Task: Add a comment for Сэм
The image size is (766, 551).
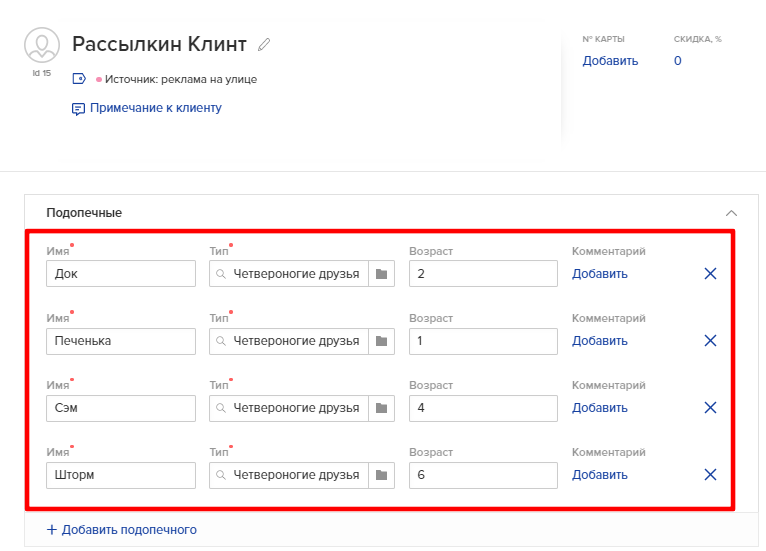Action: pyautogui.click(x=599, y=408)
